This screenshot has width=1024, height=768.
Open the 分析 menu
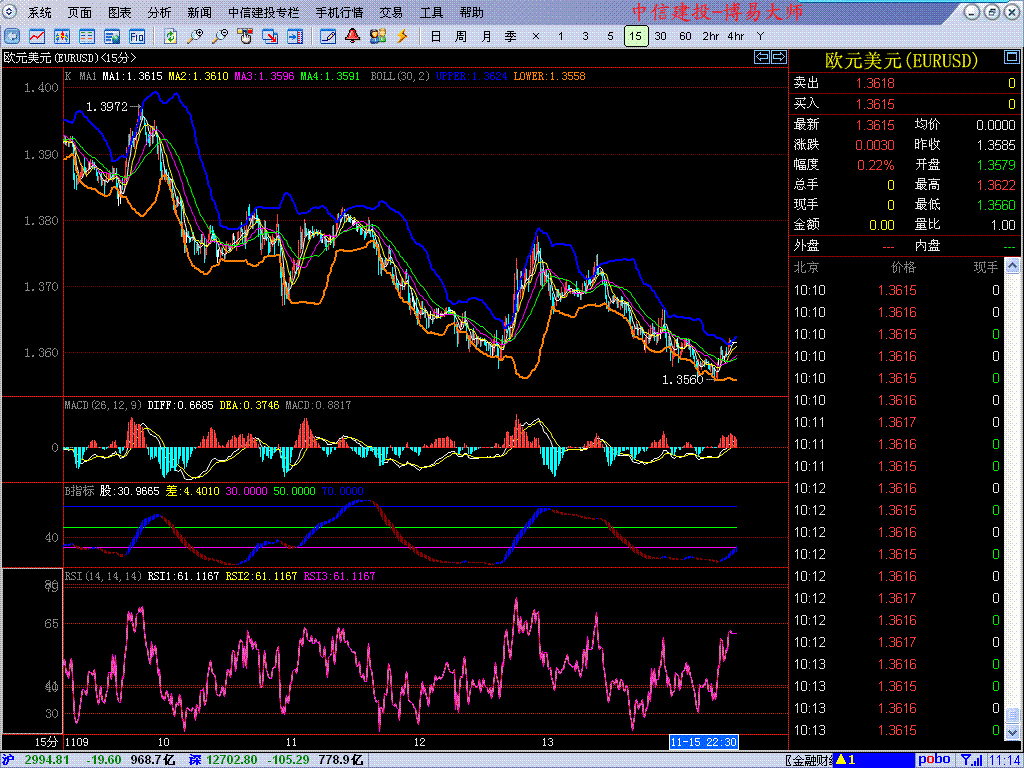coord(159,13)
